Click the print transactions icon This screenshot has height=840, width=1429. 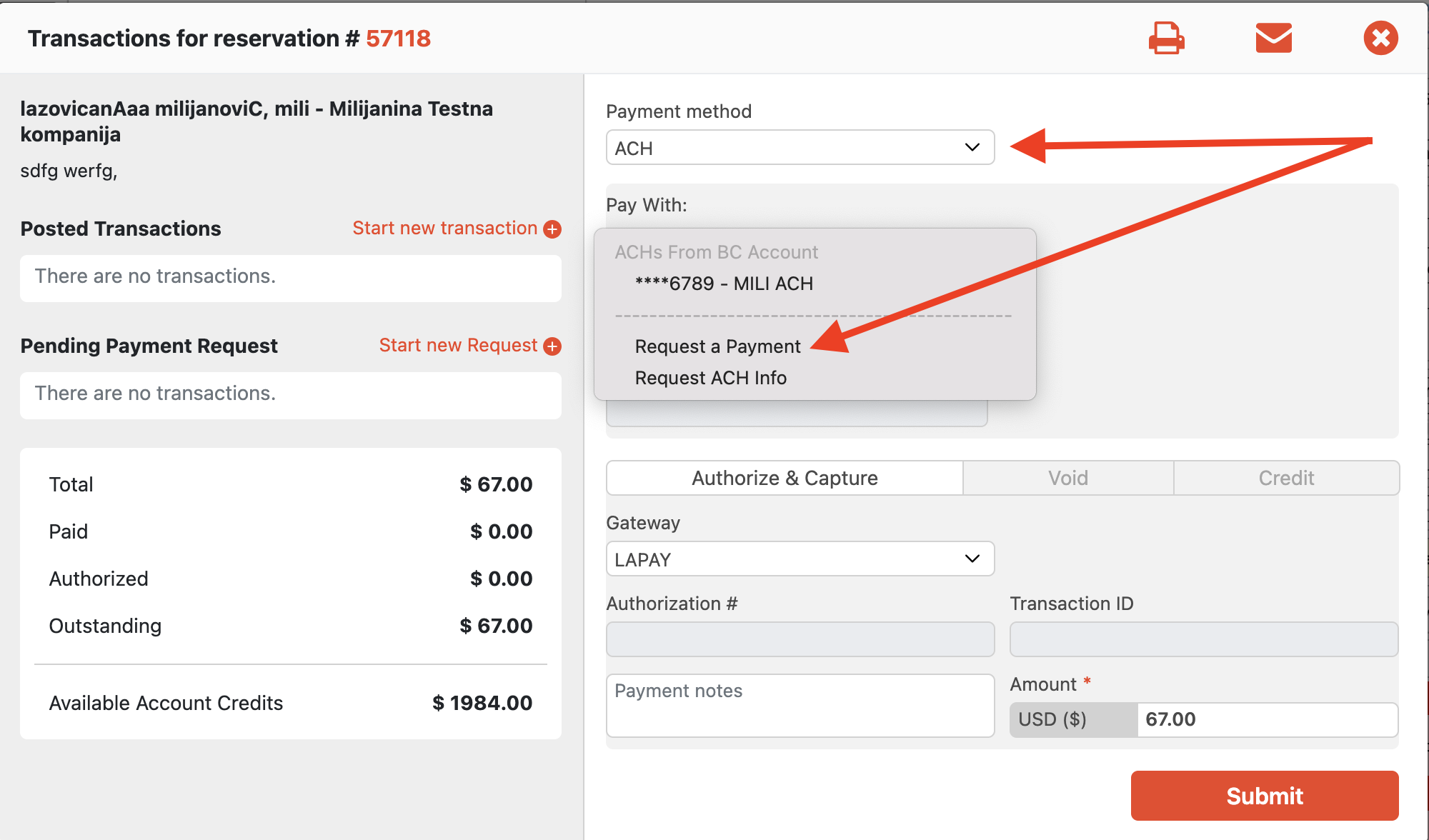[x=1166, y=38]
